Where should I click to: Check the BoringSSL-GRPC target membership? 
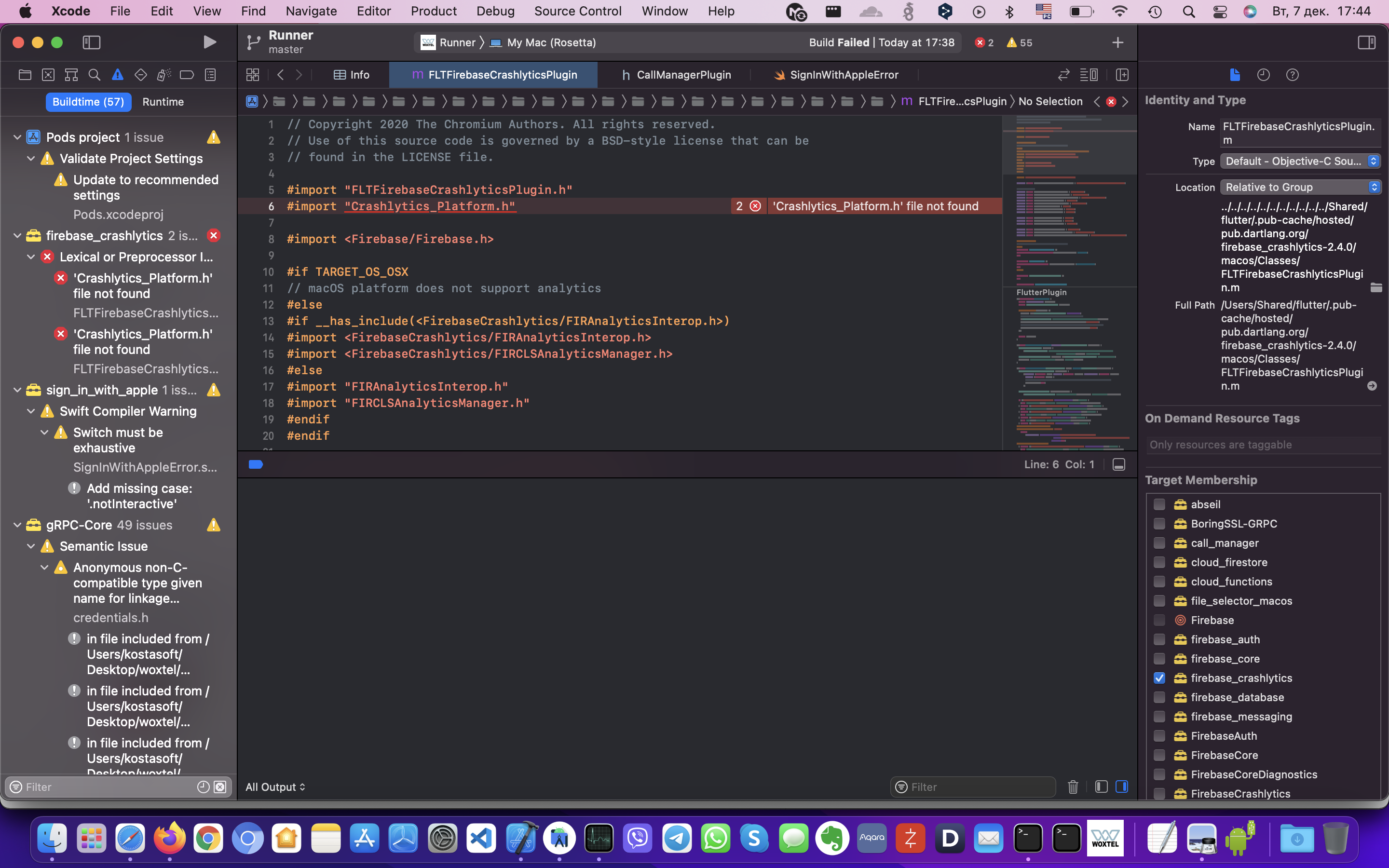1159,524
